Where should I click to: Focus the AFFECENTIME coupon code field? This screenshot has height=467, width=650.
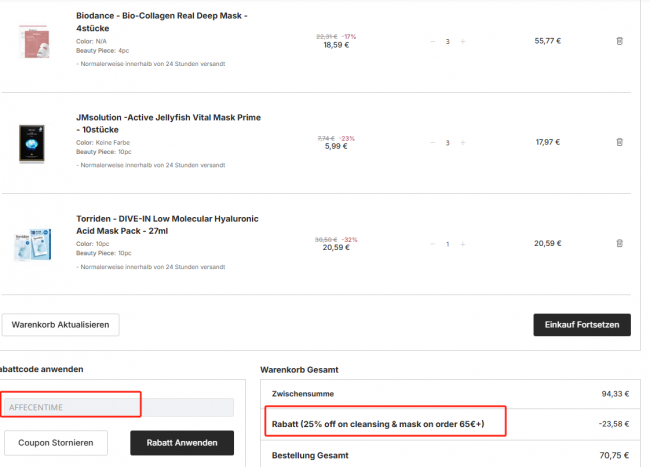pos(119,407)
